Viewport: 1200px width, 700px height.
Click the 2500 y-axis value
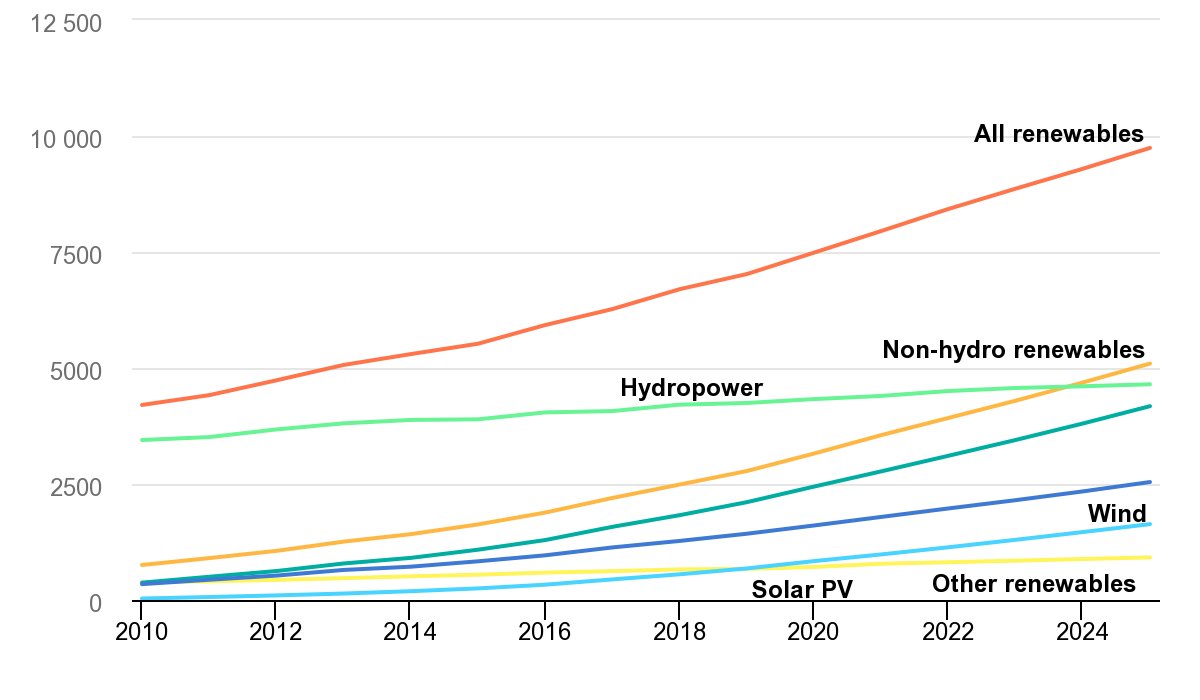pos(76,489)
